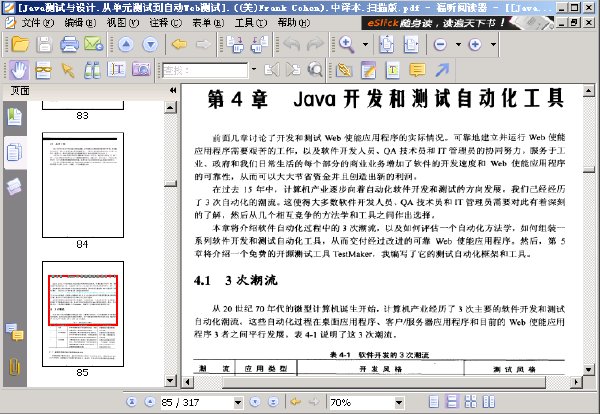This screenshot has height=414, width=600.
Task: Open the 视图 menu
Action: 122,23
